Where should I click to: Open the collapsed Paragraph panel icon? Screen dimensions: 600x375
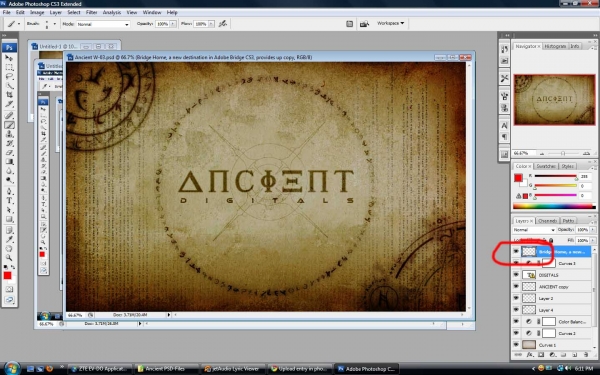(x=504, y=137)
